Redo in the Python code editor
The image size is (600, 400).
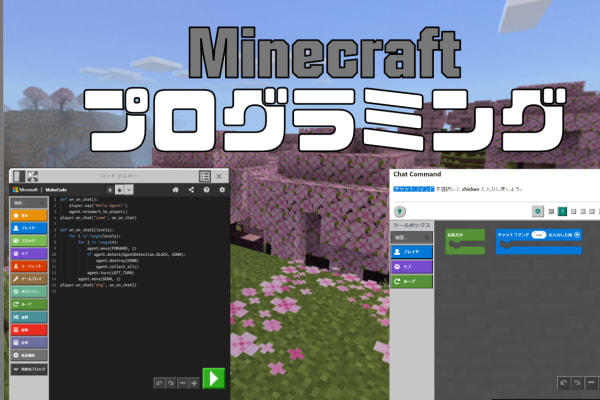(x=171, y=383)
